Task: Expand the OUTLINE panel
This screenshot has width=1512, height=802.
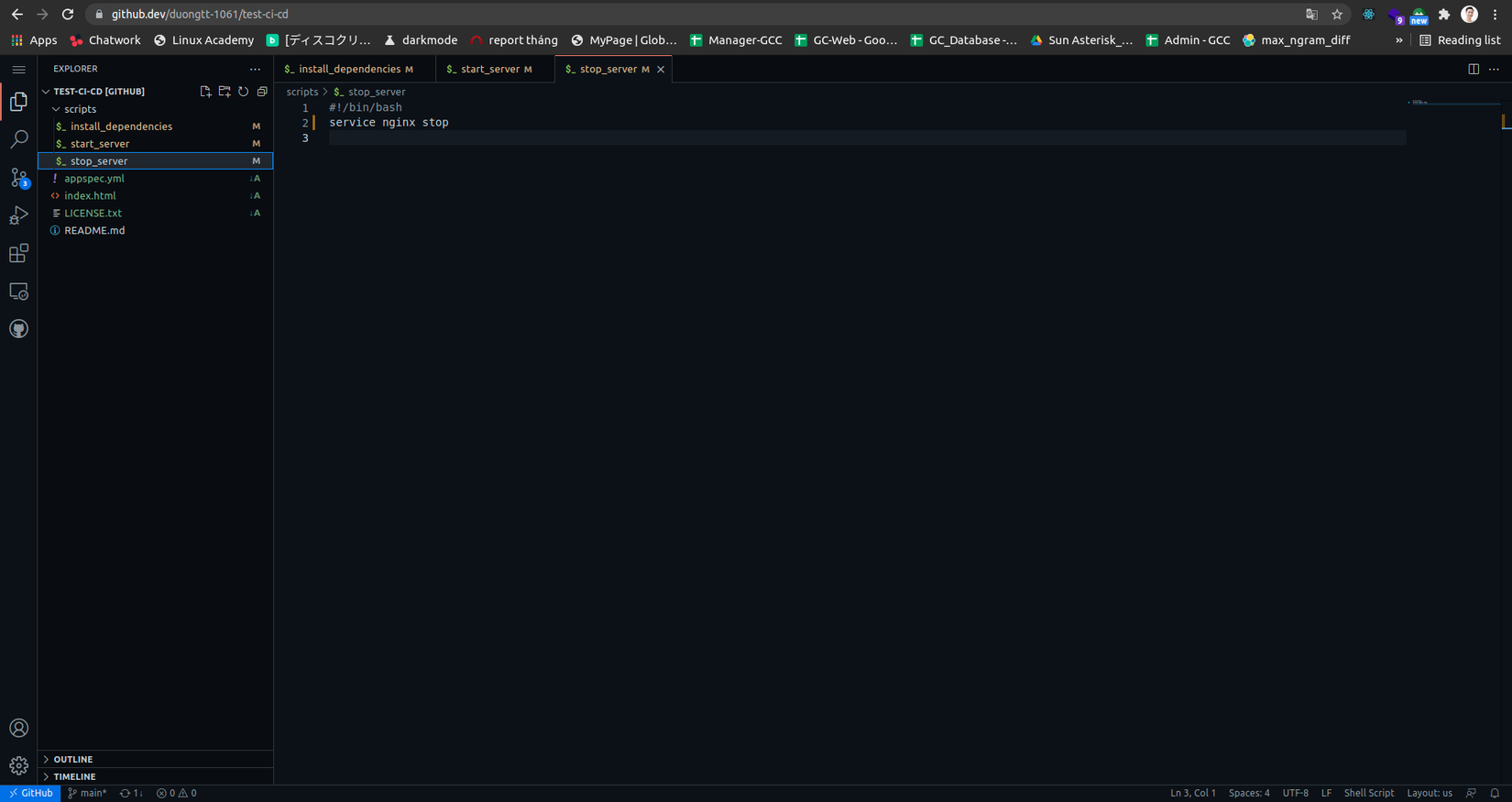Action: click(156, 759)
